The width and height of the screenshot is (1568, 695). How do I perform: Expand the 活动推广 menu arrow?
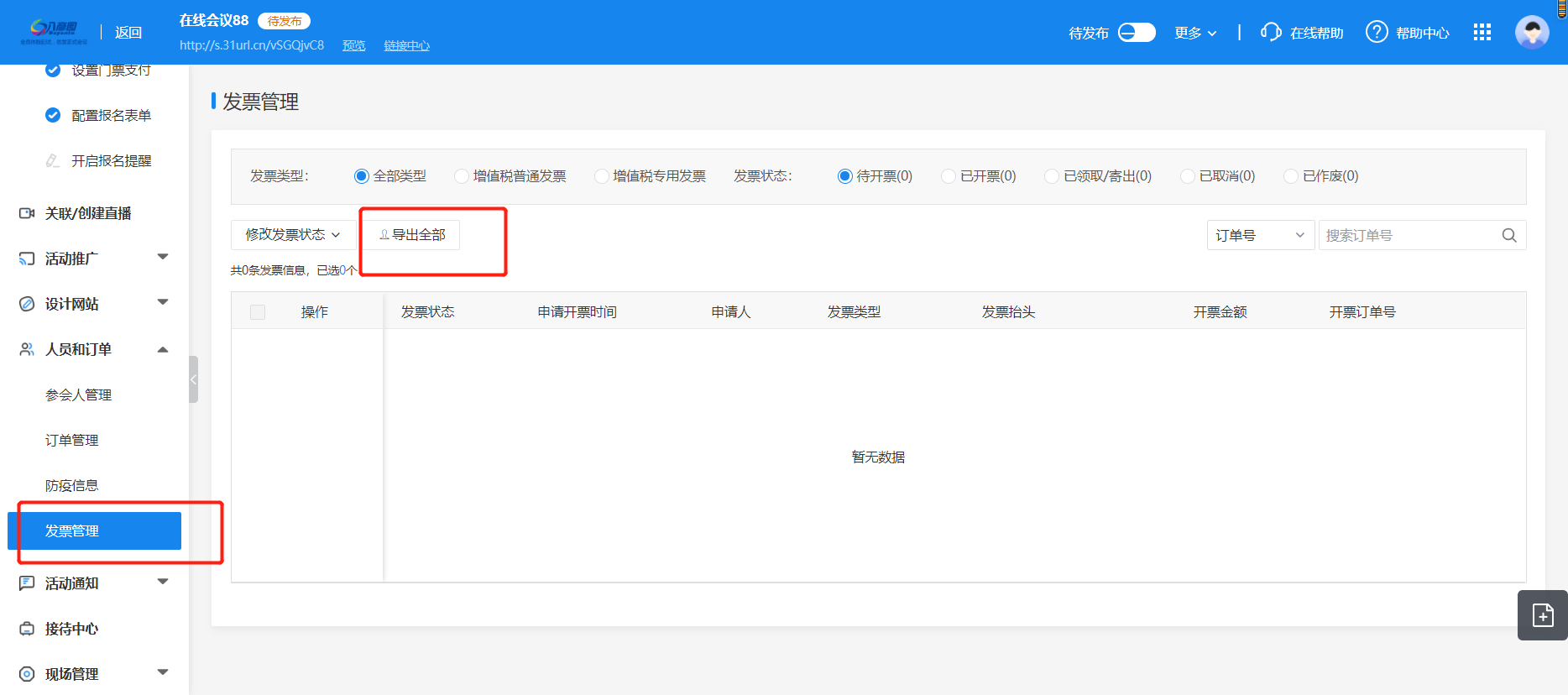163,257
